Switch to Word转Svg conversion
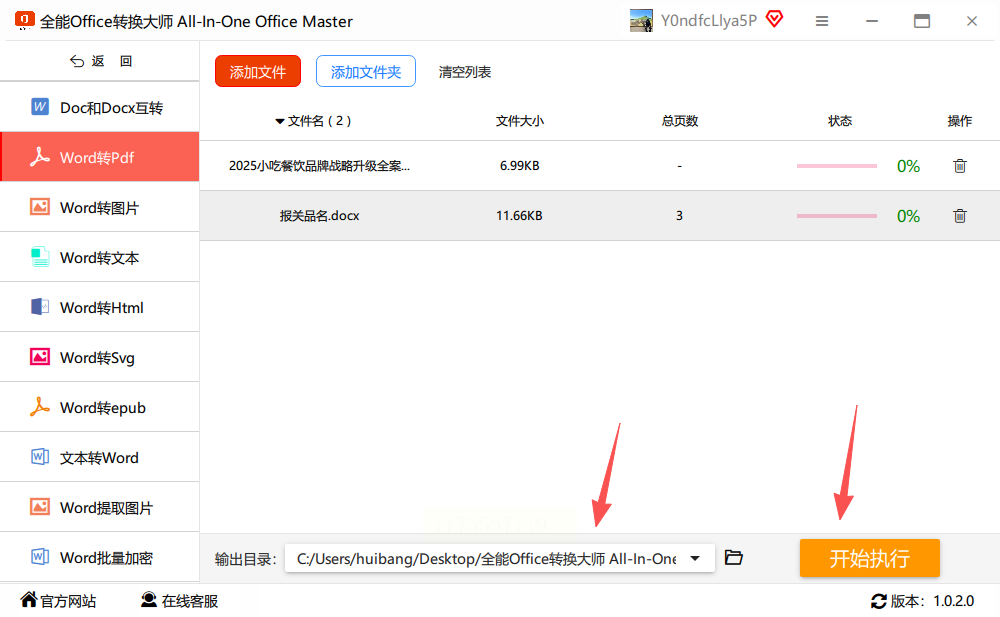The image size is (1000, 617). [x=99, y=357]
